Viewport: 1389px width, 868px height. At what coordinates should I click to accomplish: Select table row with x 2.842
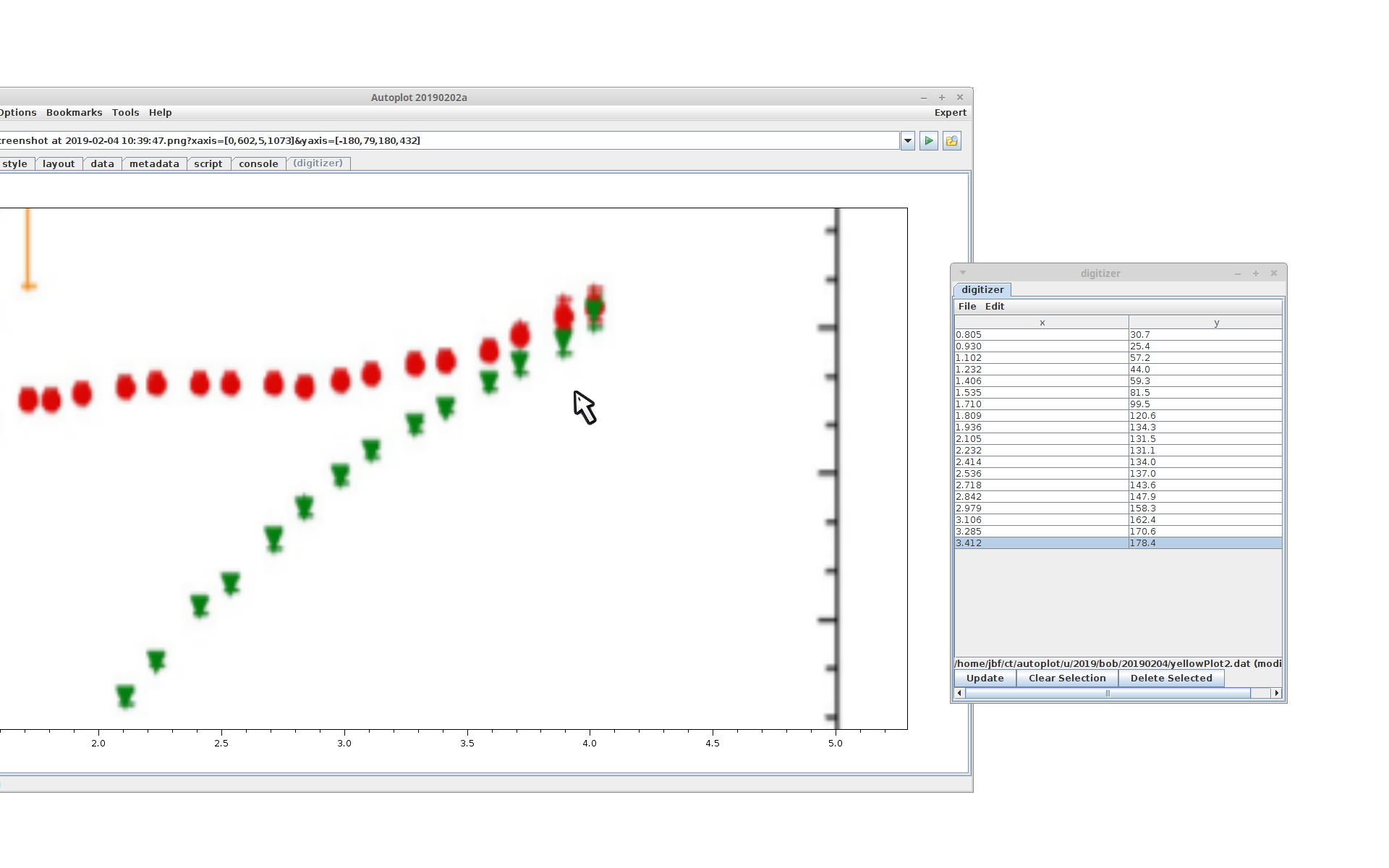(x=1118, y=497)
